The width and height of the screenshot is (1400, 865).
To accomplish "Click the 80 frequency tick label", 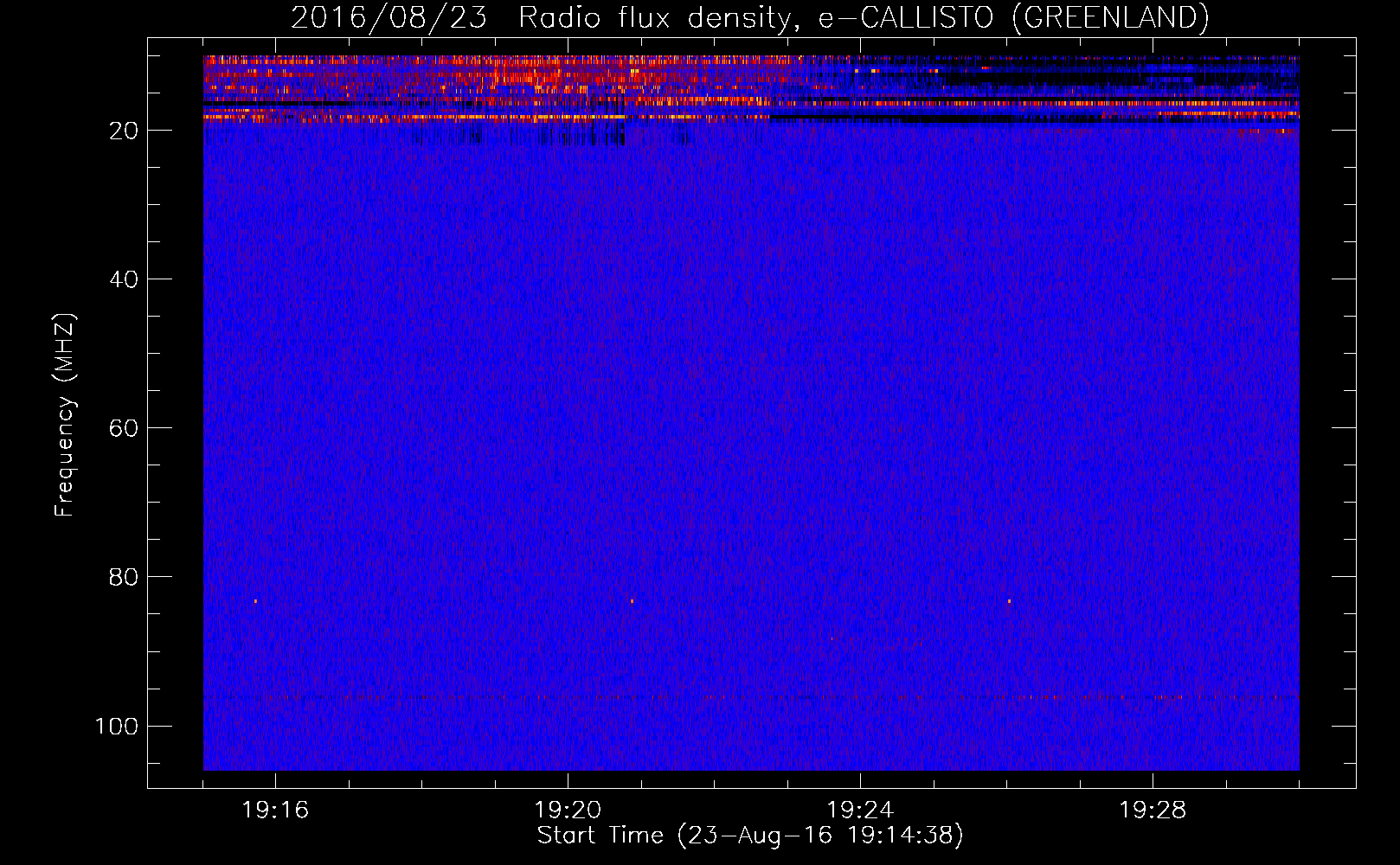I will coord(124,577).
